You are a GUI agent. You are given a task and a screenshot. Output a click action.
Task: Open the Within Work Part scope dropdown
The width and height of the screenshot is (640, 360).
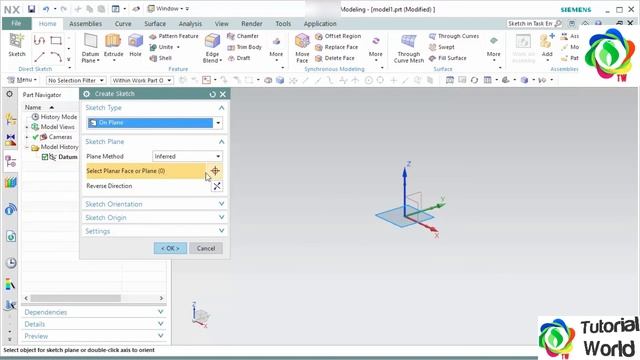142,80
